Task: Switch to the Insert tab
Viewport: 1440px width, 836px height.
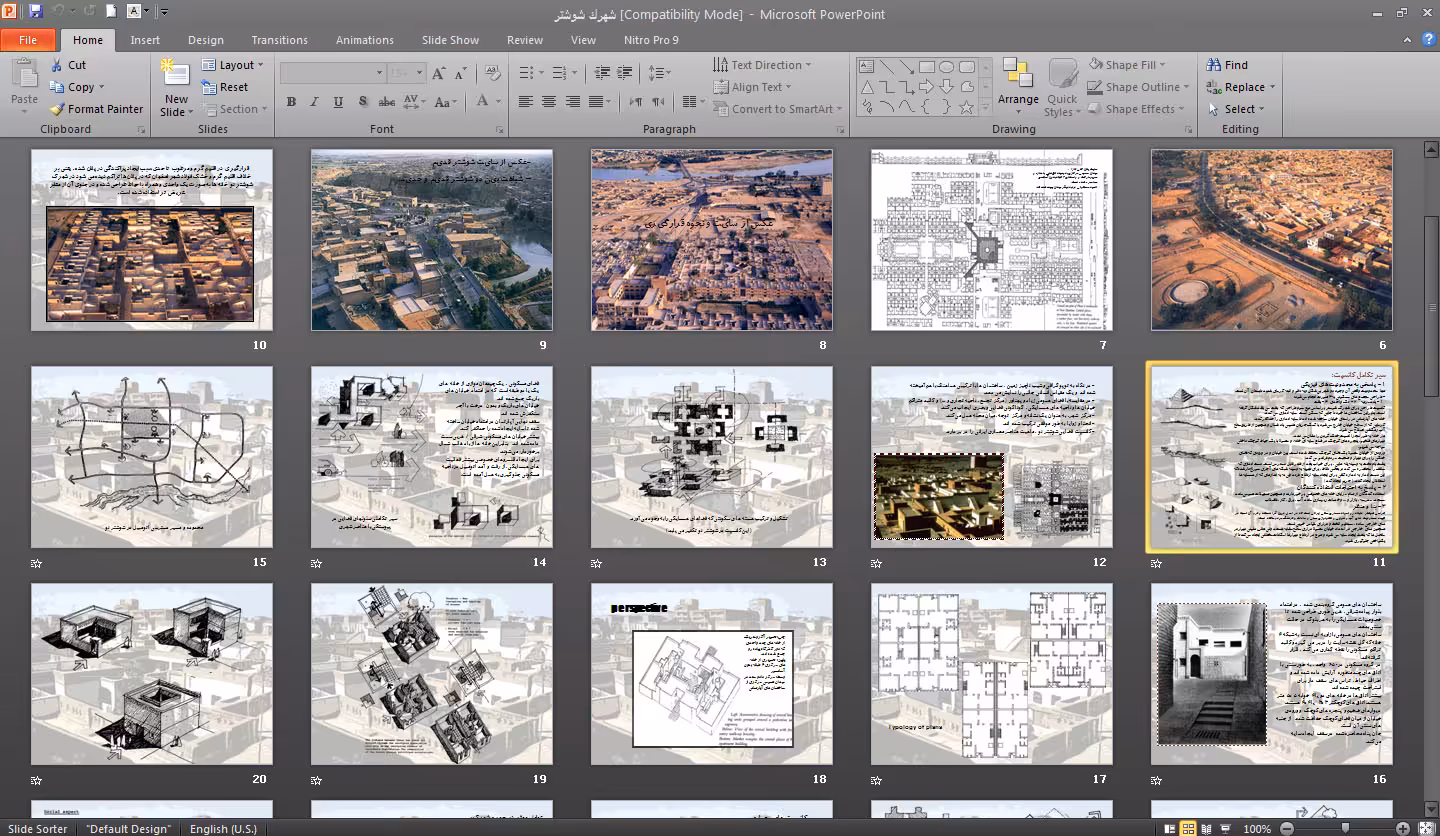Action: click(145, 40)
